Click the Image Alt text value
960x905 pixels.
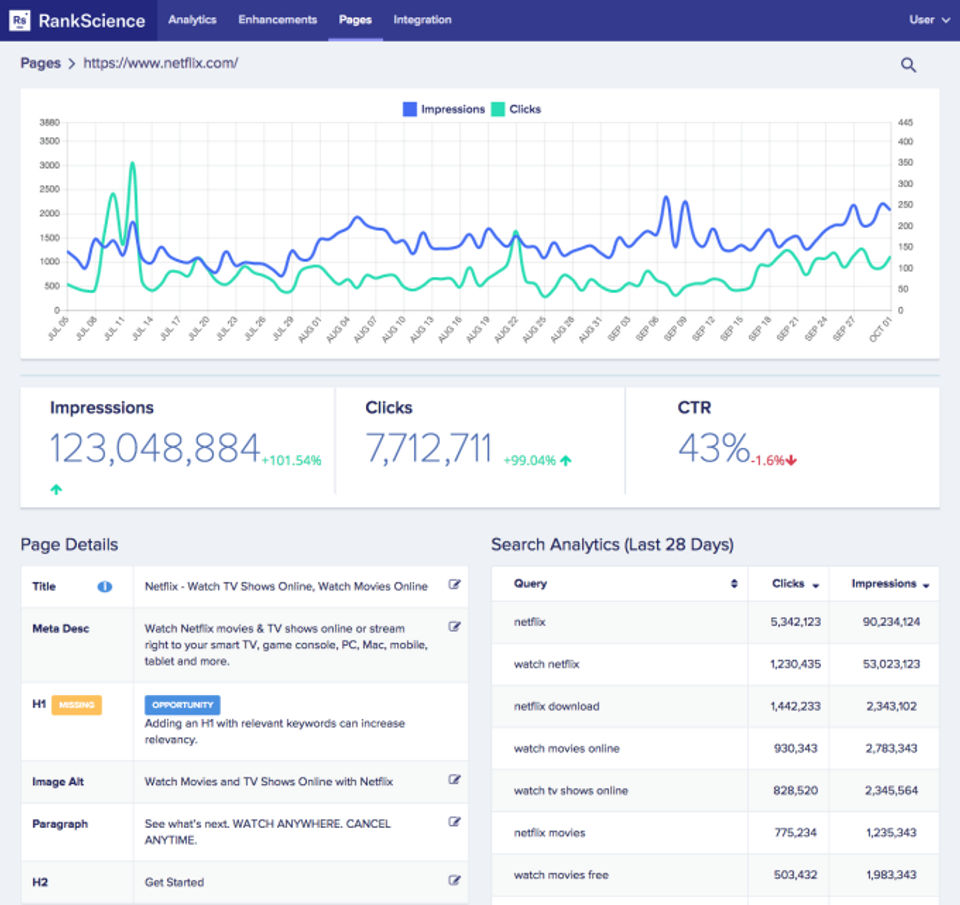[269, 782]
